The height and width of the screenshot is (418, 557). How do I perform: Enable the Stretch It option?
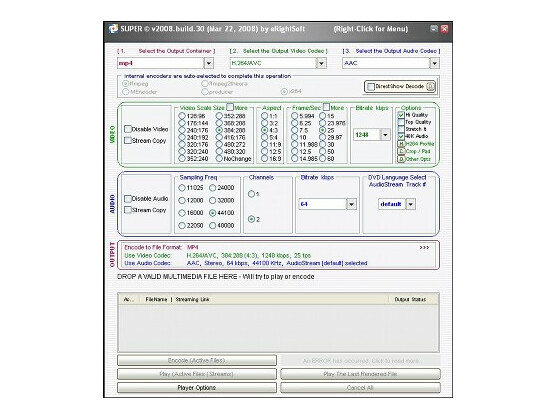pyautogui.click(x=401, y=129)
